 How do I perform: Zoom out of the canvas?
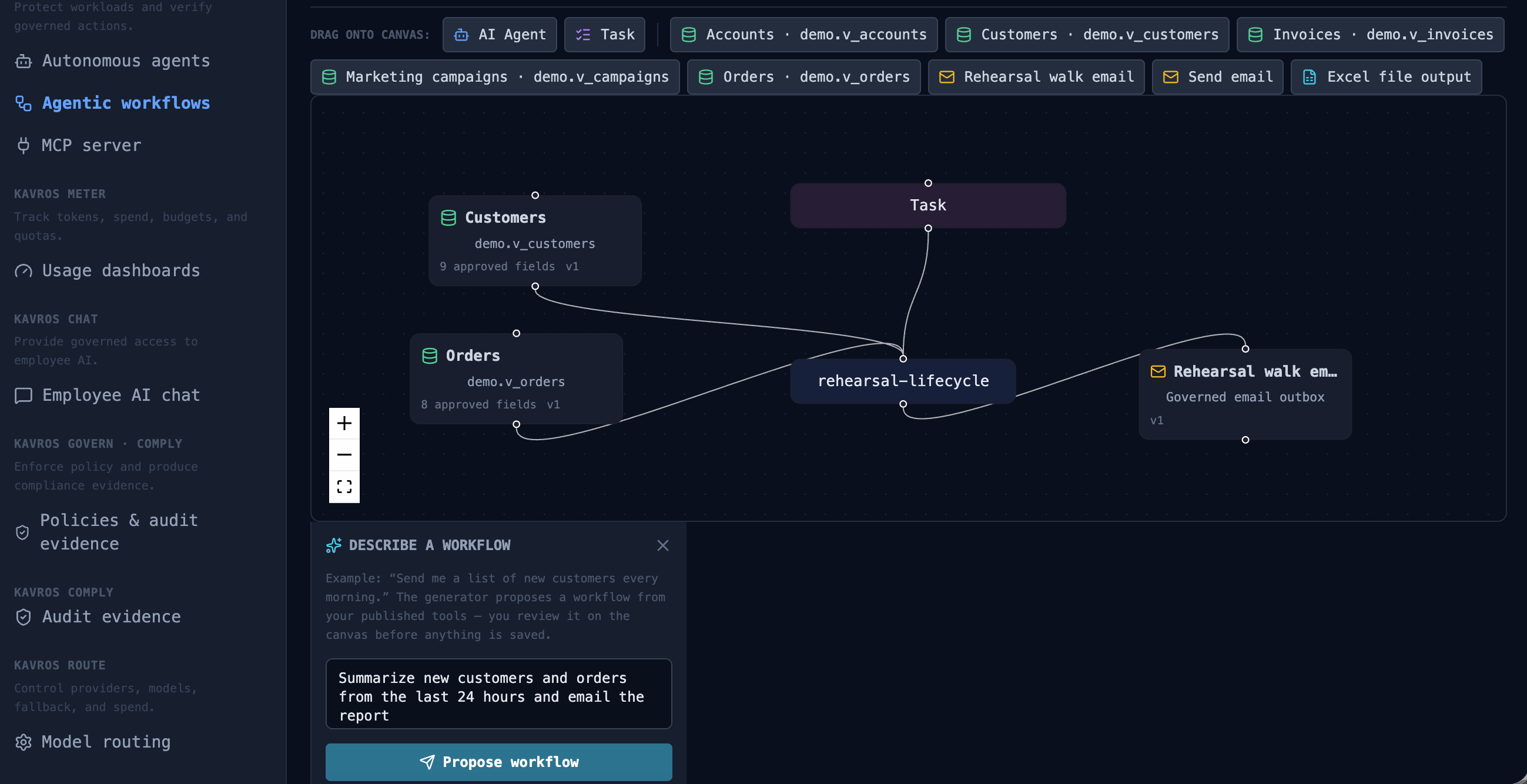coord(344,454)
